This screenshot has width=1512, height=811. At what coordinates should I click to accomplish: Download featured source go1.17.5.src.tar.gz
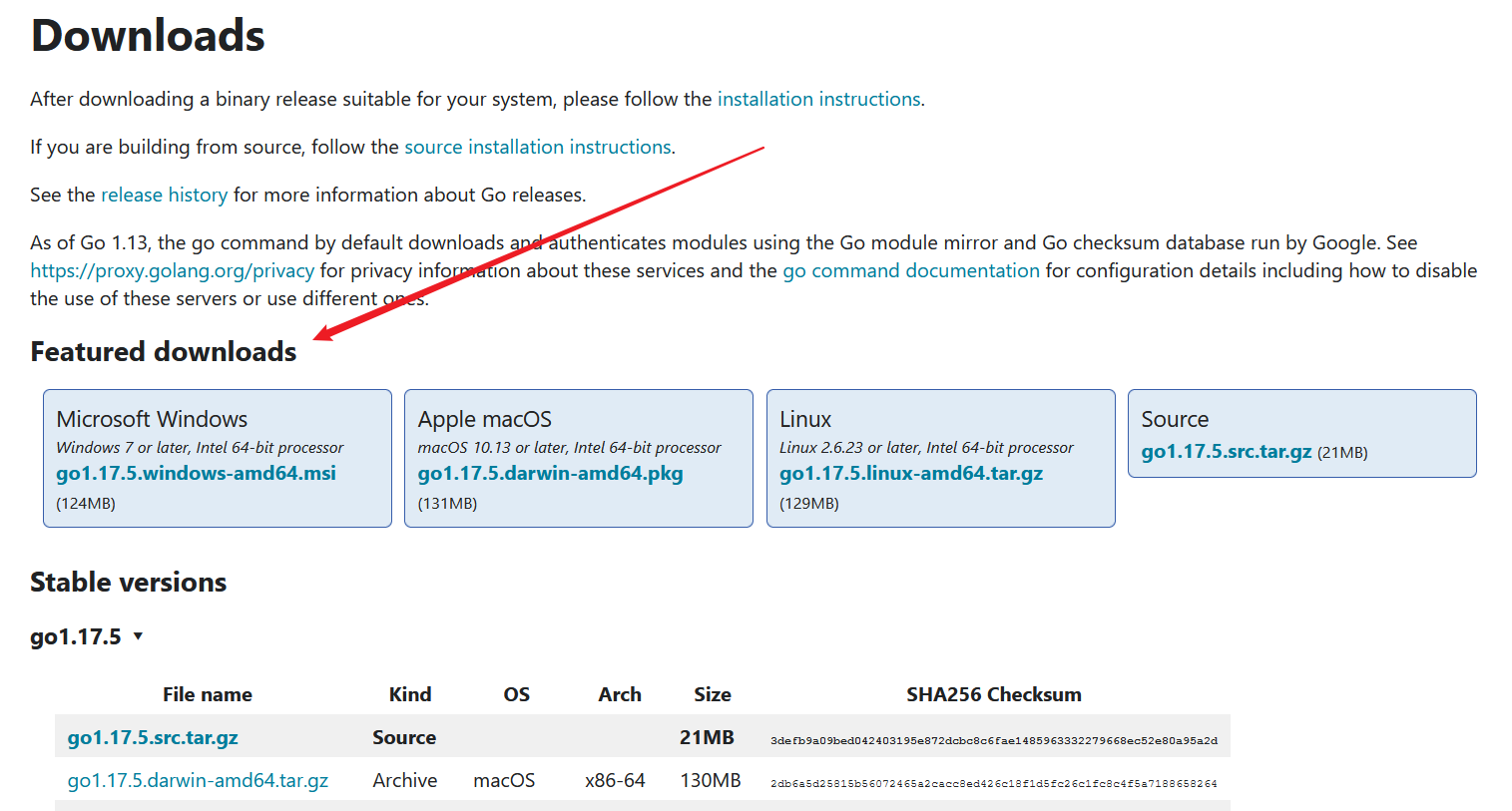coord(1226,451)
